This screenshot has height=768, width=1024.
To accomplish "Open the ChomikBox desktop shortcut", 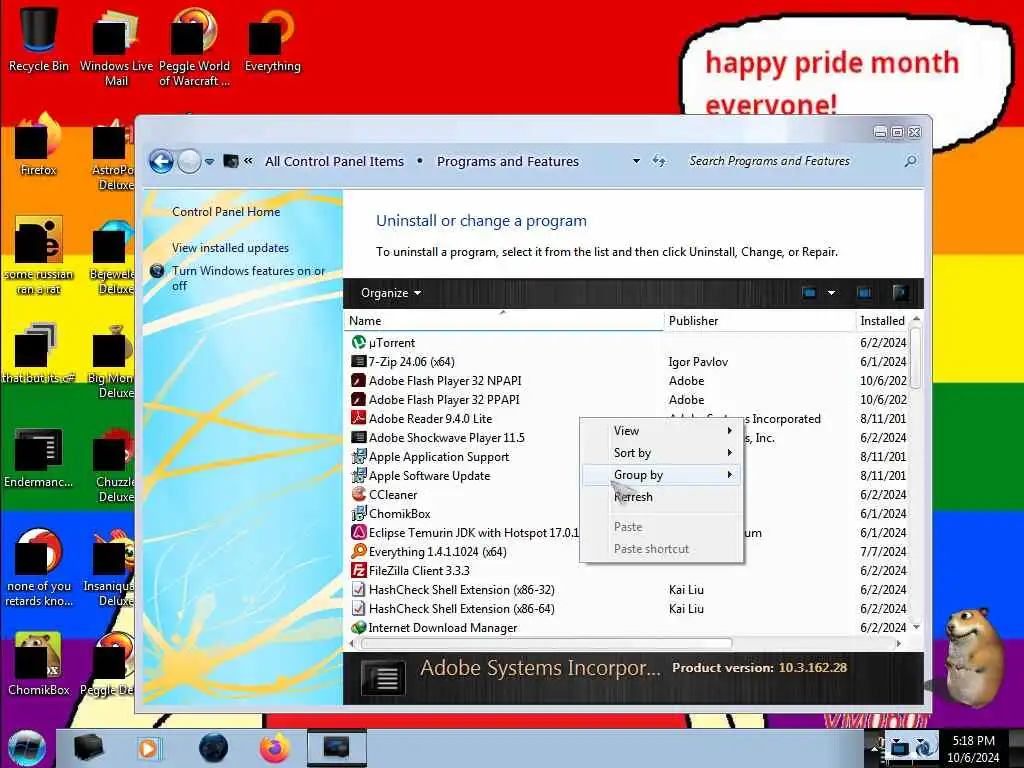I will pyautogui.click(x=39, y=664).
